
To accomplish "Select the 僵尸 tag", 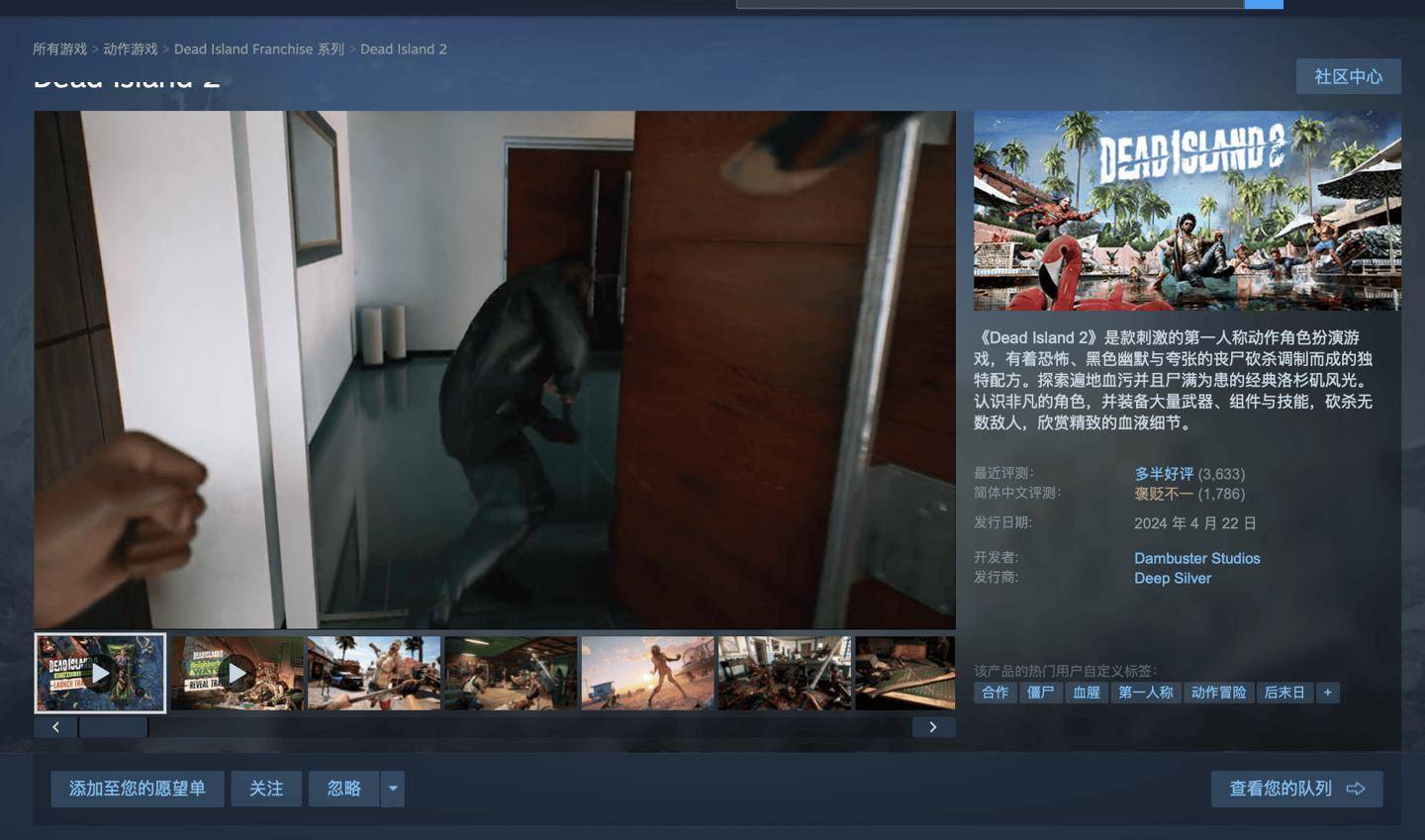I will pyautogui.click(x=1040, y=693).
